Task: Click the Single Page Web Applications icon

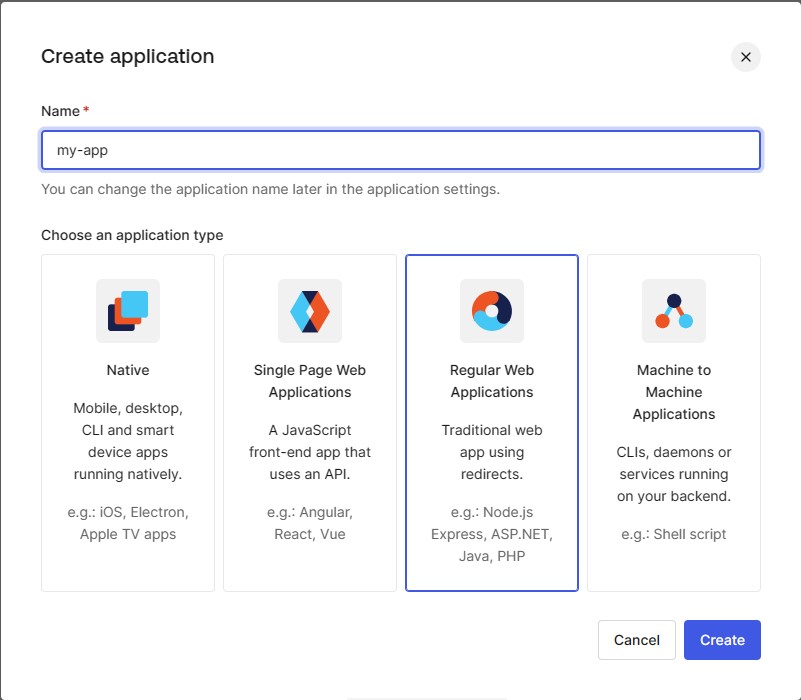Action: (310, 311)
